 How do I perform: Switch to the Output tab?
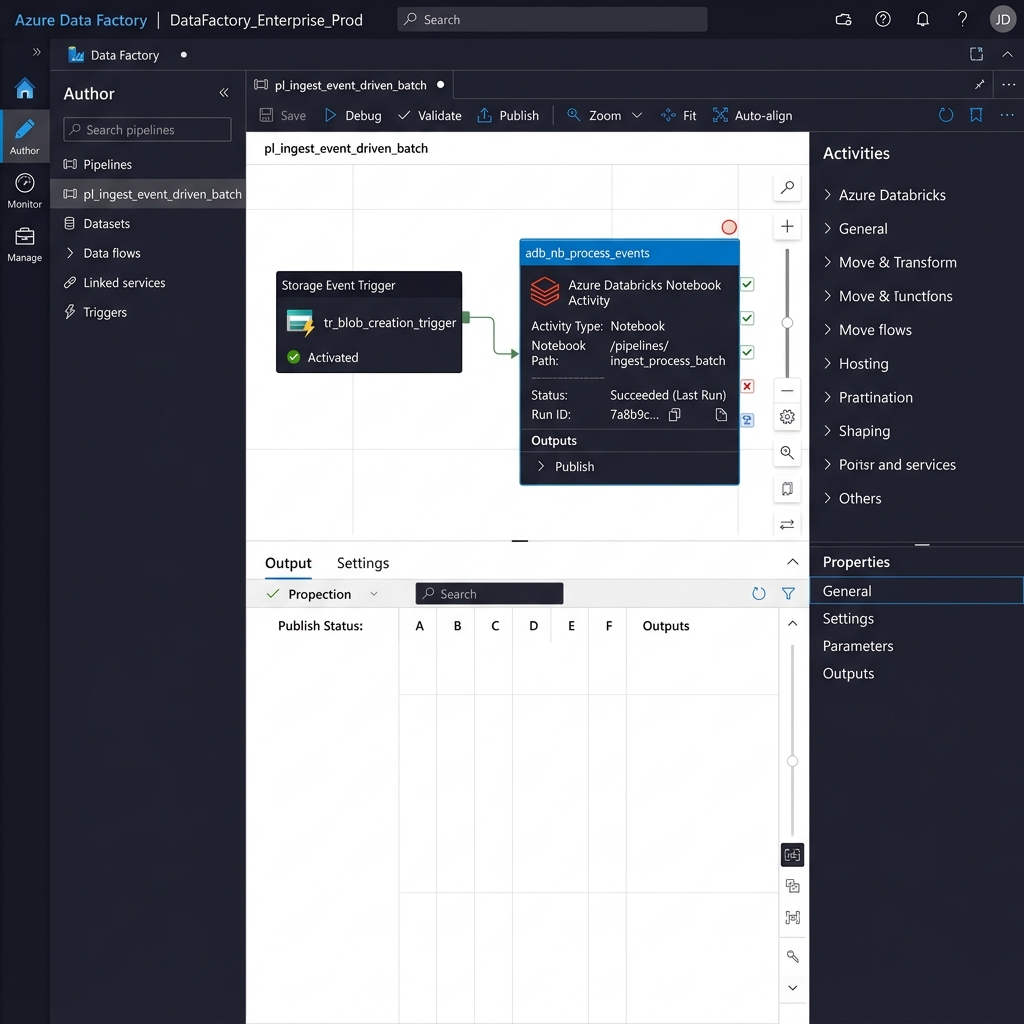click(288, 563)
